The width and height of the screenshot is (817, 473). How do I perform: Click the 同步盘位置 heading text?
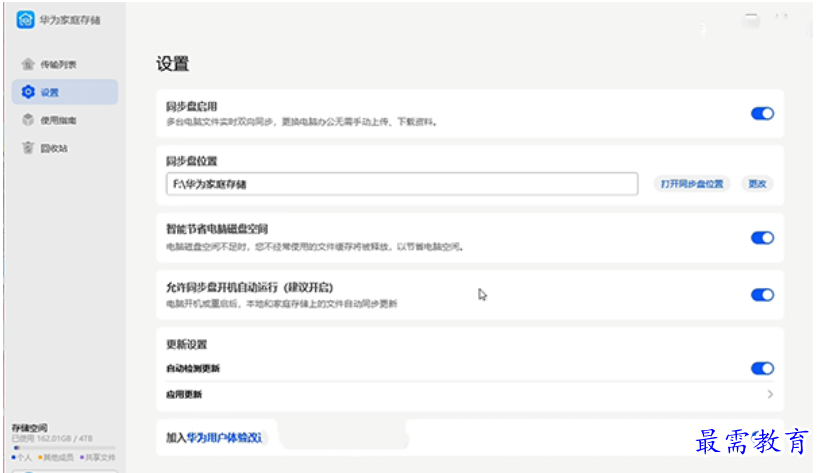coord(191,161)
